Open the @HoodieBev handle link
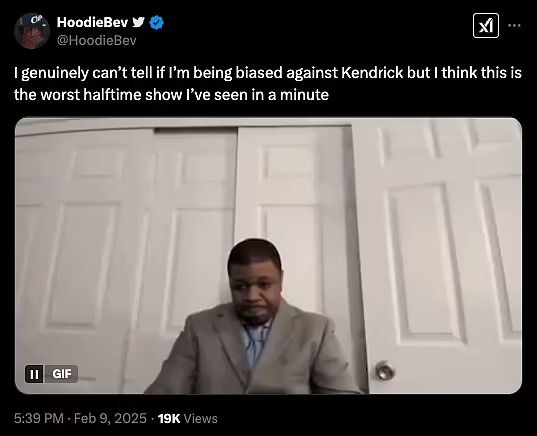Image resolution: width=537 pixels, height=436 pixels. pyautogui.click(x=97, y=40)
